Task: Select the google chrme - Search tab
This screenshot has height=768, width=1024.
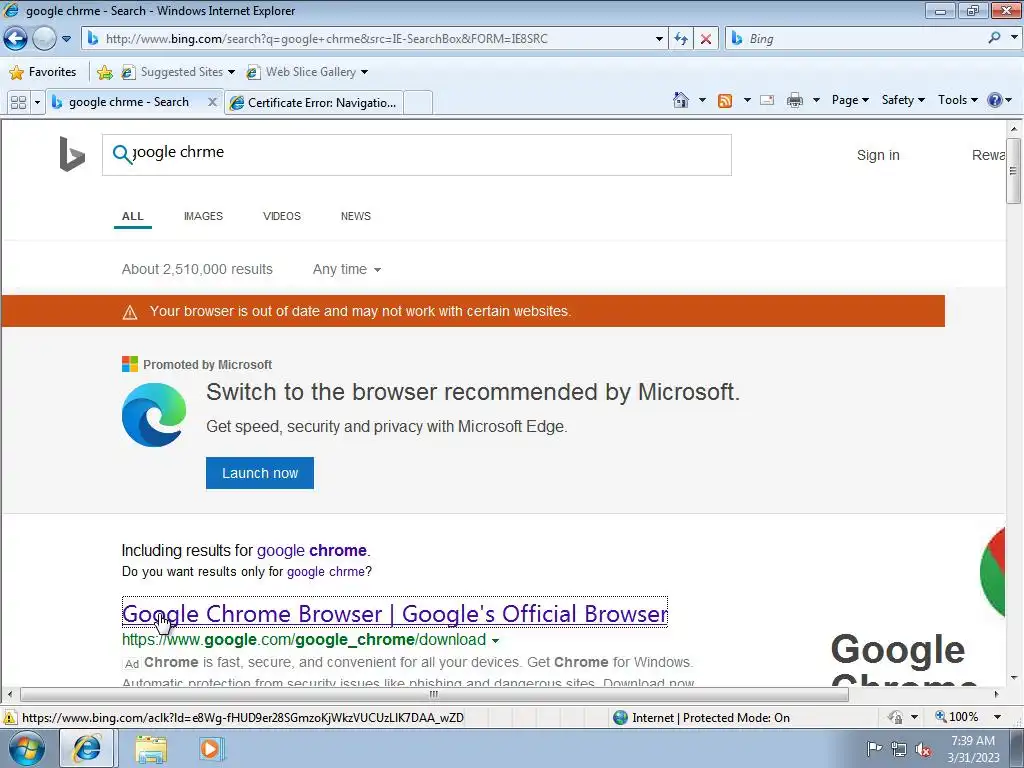Action: 128,103
